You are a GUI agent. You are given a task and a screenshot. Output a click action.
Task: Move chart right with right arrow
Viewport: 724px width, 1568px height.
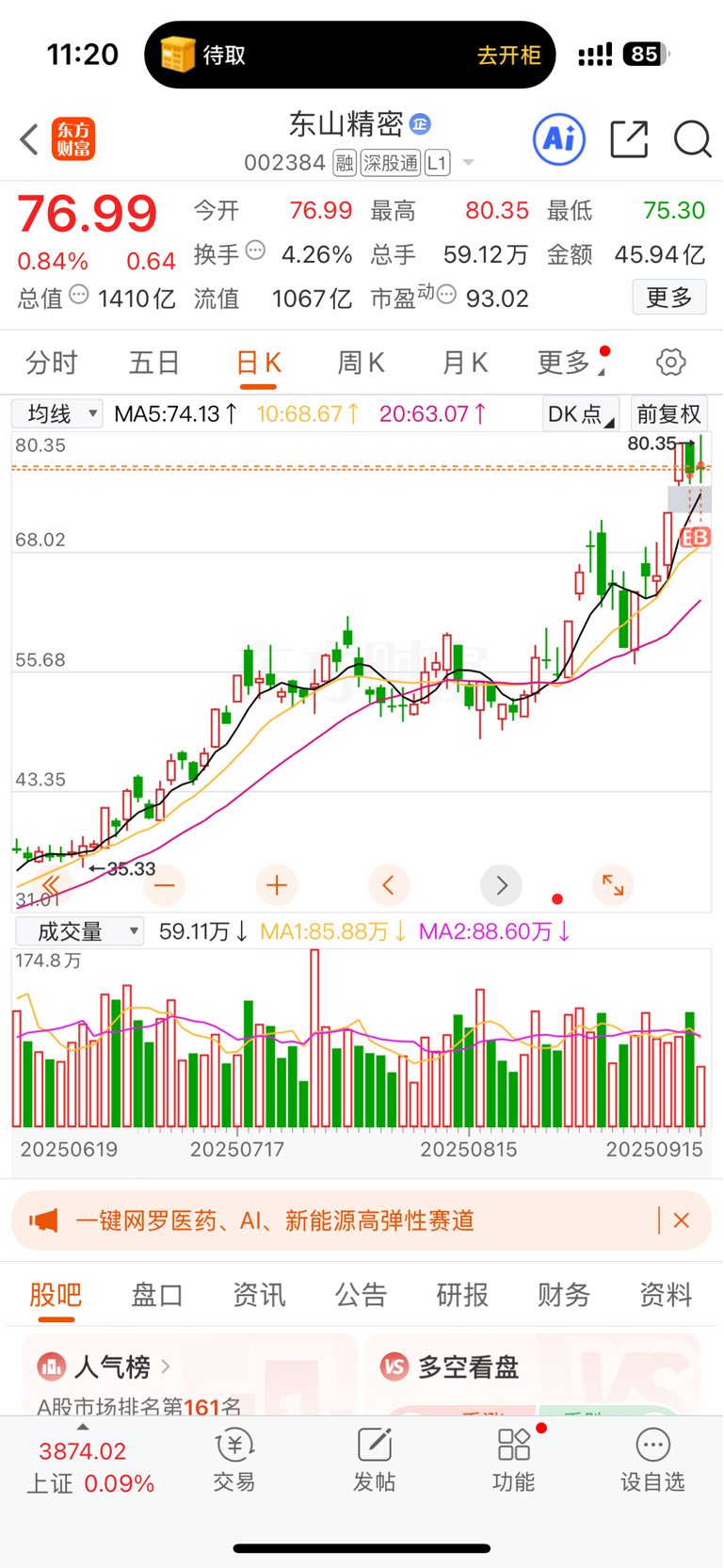point(501,885)
